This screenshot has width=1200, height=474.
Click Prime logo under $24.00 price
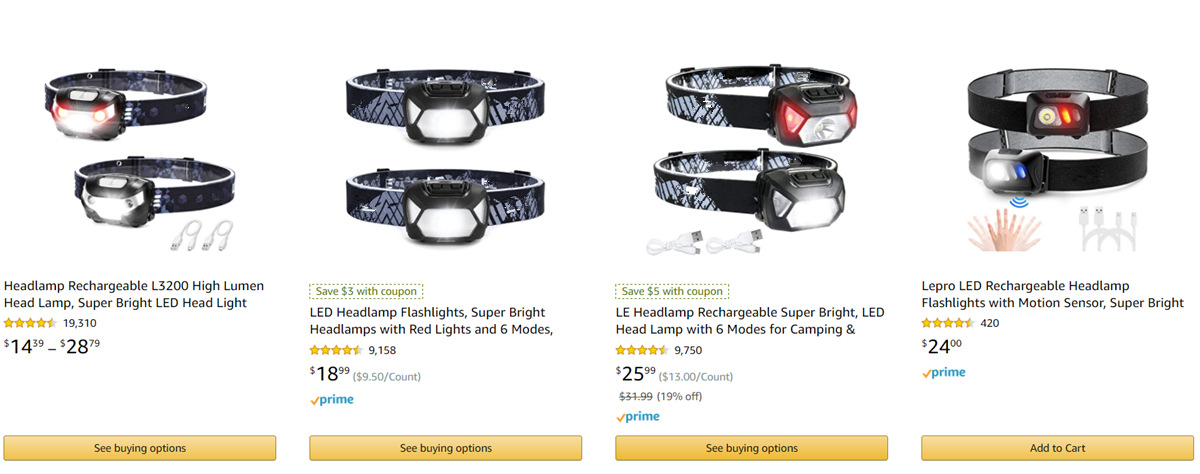[943, 373]
